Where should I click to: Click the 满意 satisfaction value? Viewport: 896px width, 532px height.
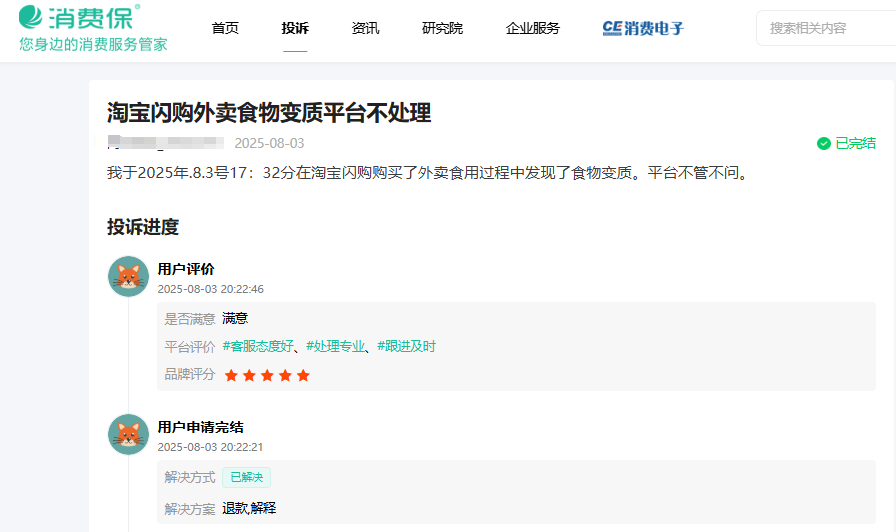[235, 318]
